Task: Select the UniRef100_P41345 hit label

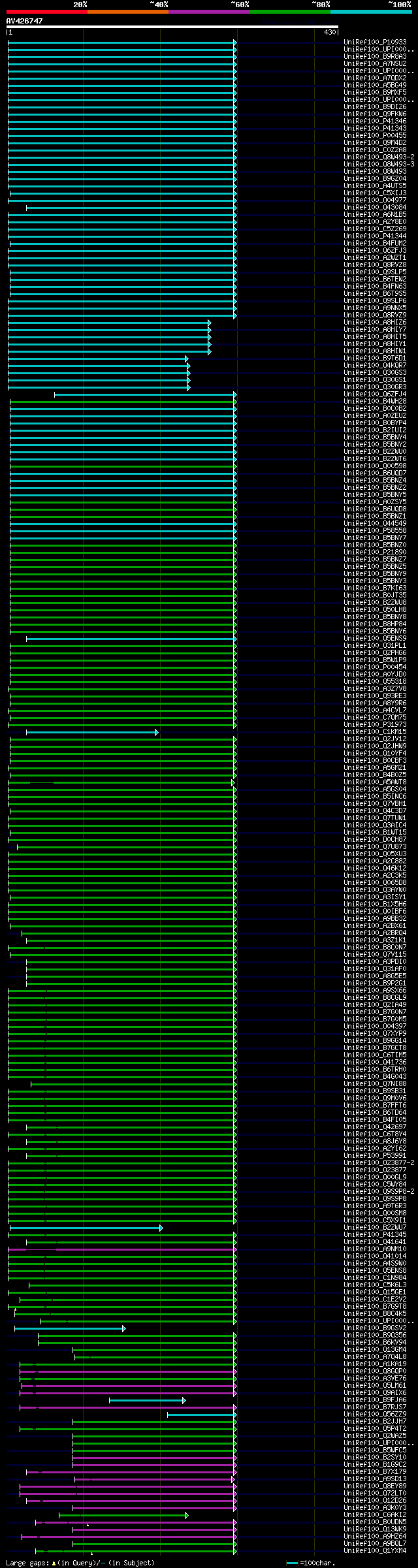Action: coord(375,1235)
